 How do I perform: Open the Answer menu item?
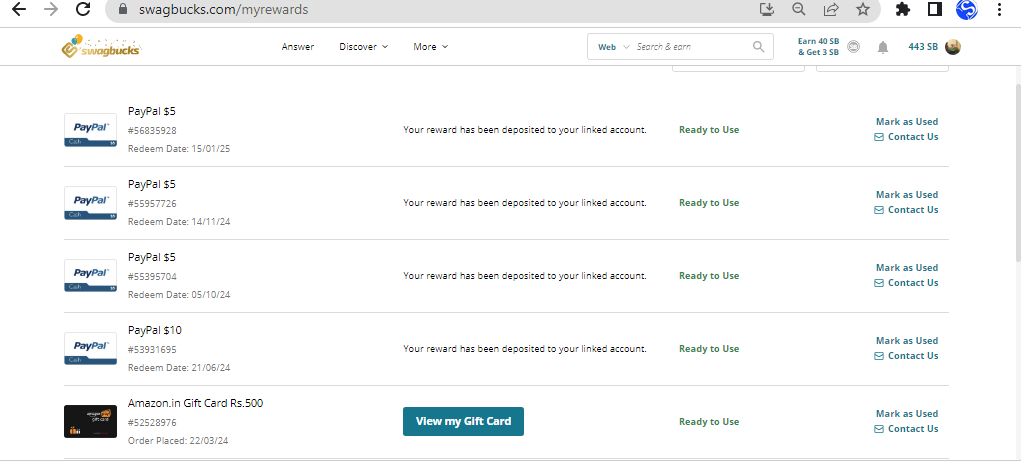point(298,47)
